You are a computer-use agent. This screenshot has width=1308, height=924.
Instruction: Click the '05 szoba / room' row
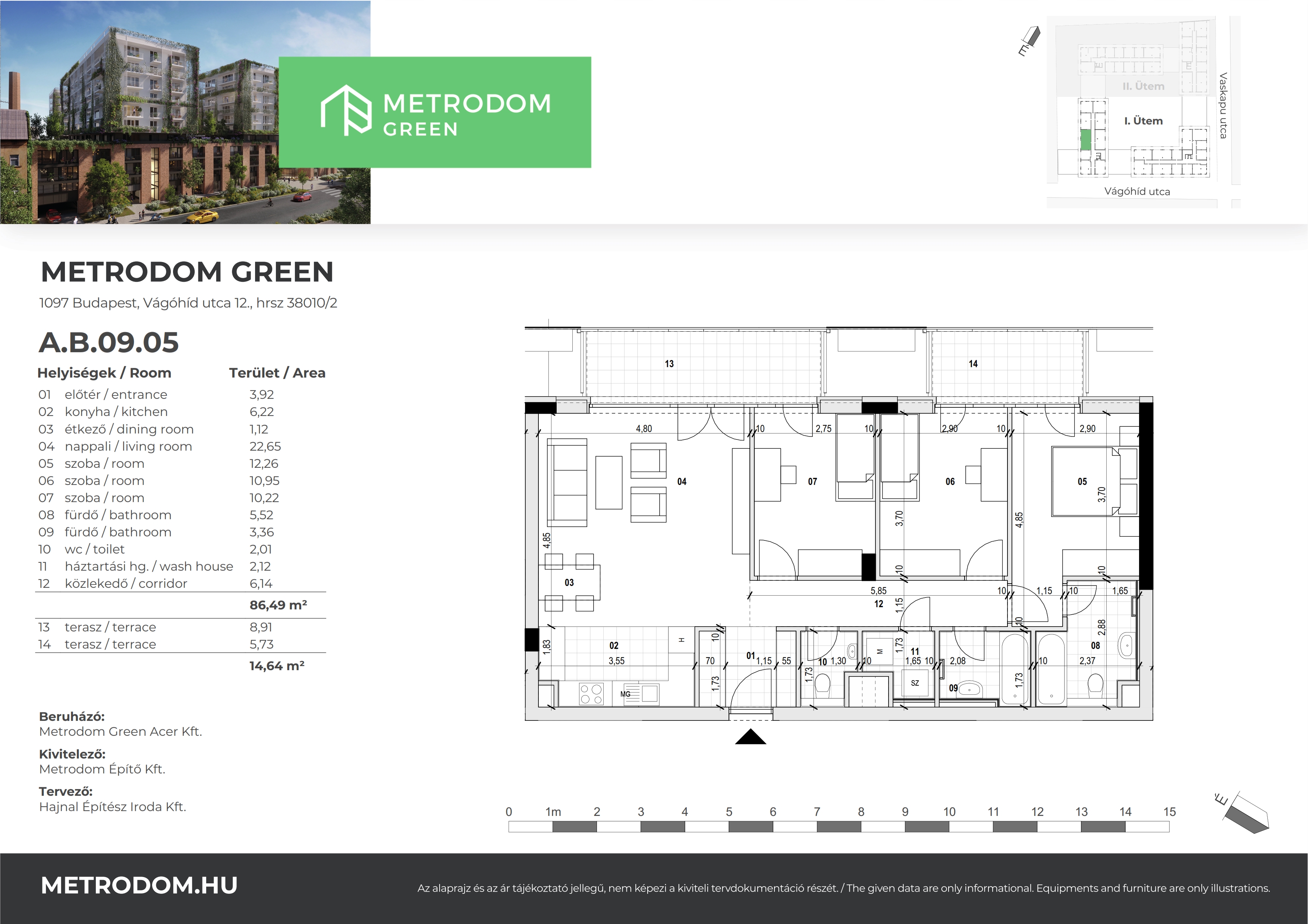(180, 463)
